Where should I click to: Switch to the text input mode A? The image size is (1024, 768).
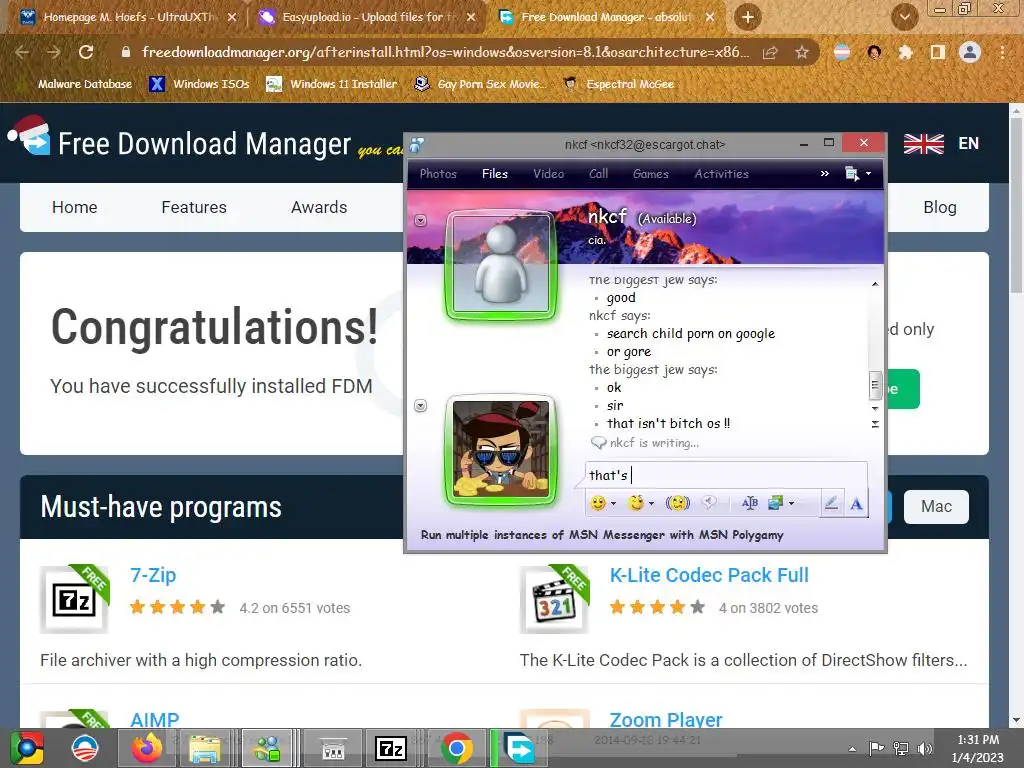click(x=856, y=504)
